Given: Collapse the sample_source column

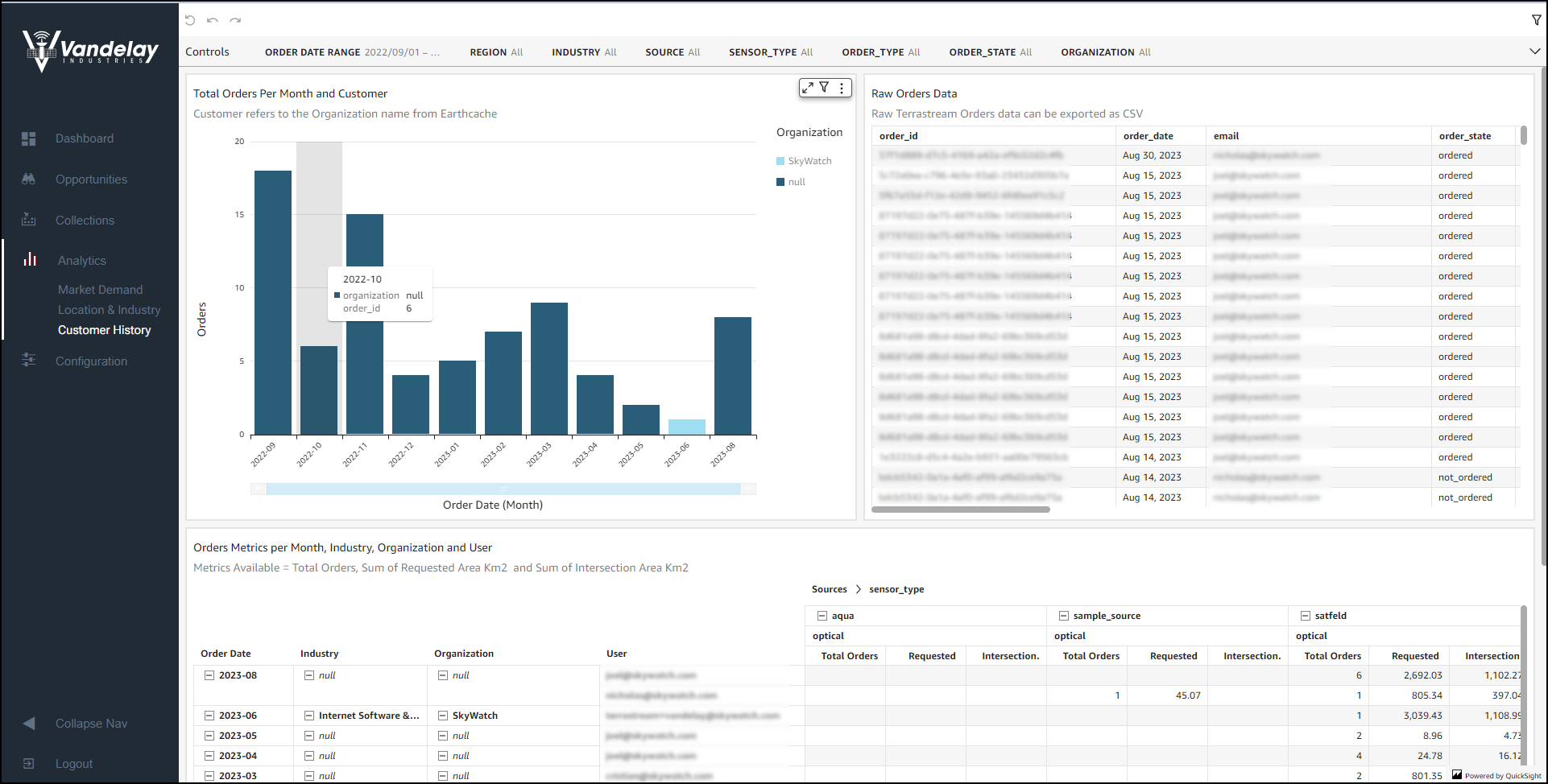Looking at the screenshot, I should 1064,616.
